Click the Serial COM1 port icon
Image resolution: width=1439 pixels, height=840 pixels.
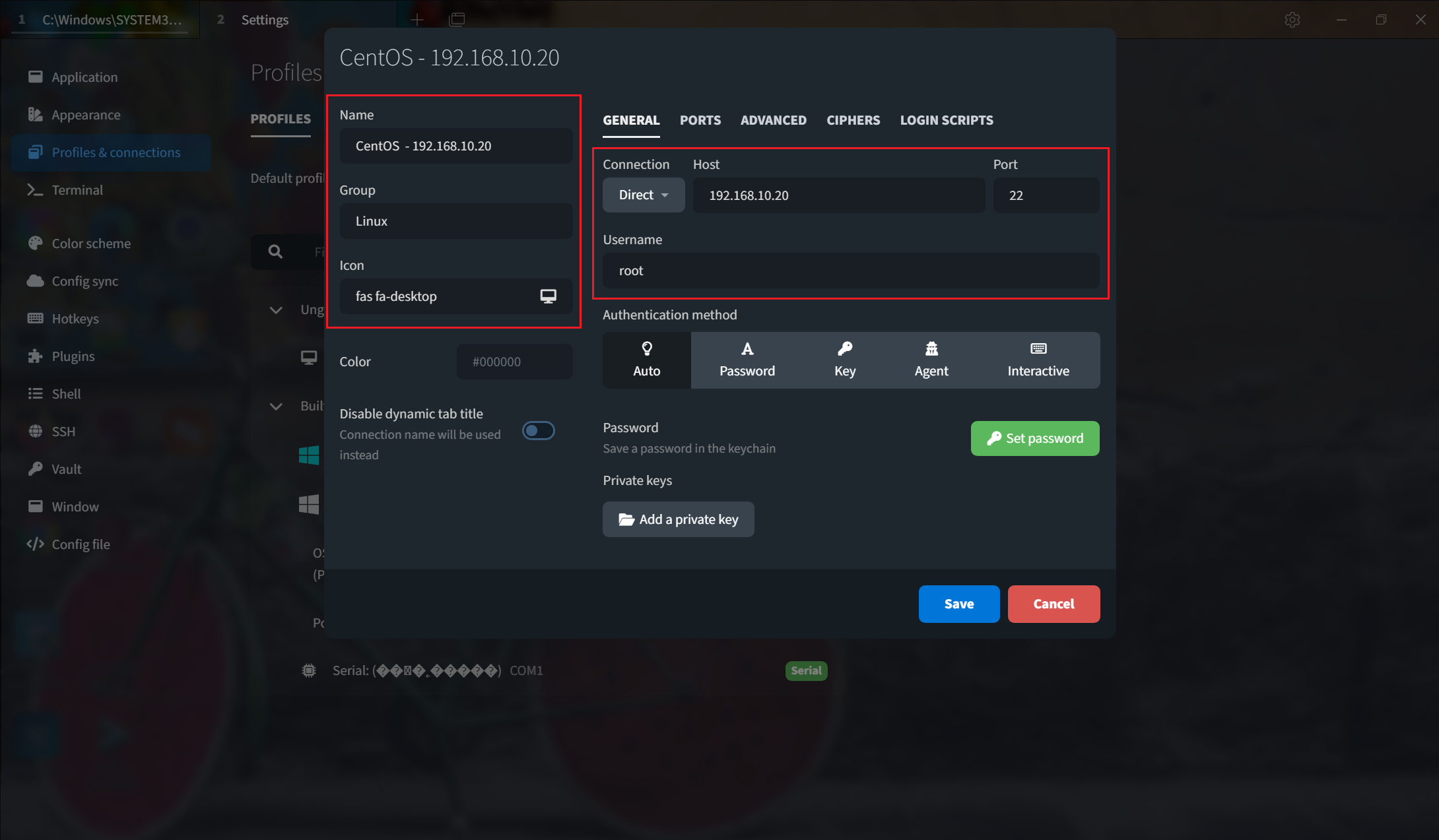pyautogui.click(x=308, y=670)
